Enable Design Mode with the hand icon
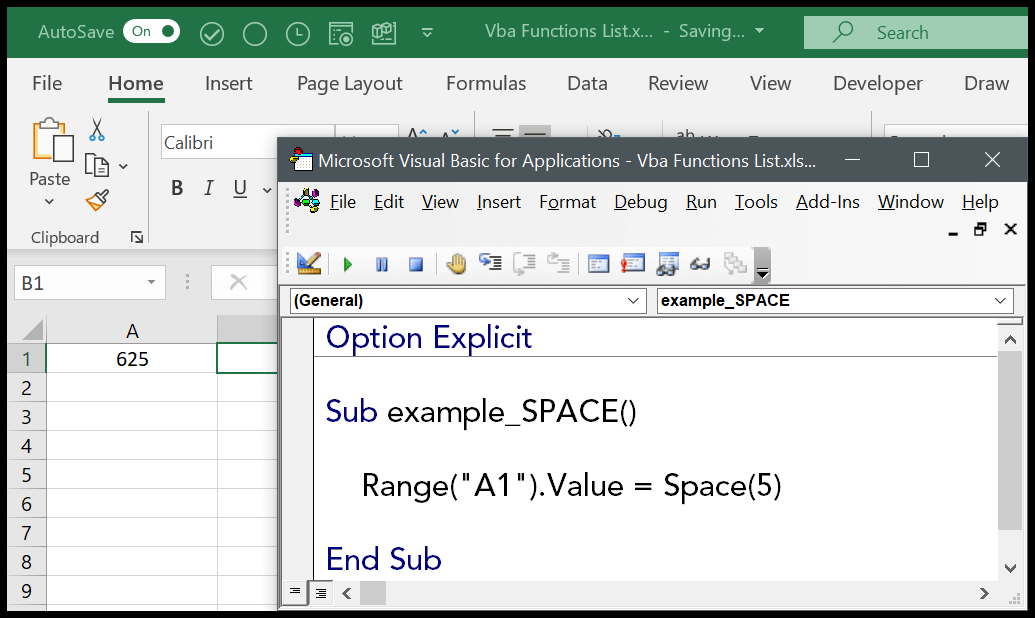Image resolution: width=1035 pixels, height=618 pixels. click(458, 263)
